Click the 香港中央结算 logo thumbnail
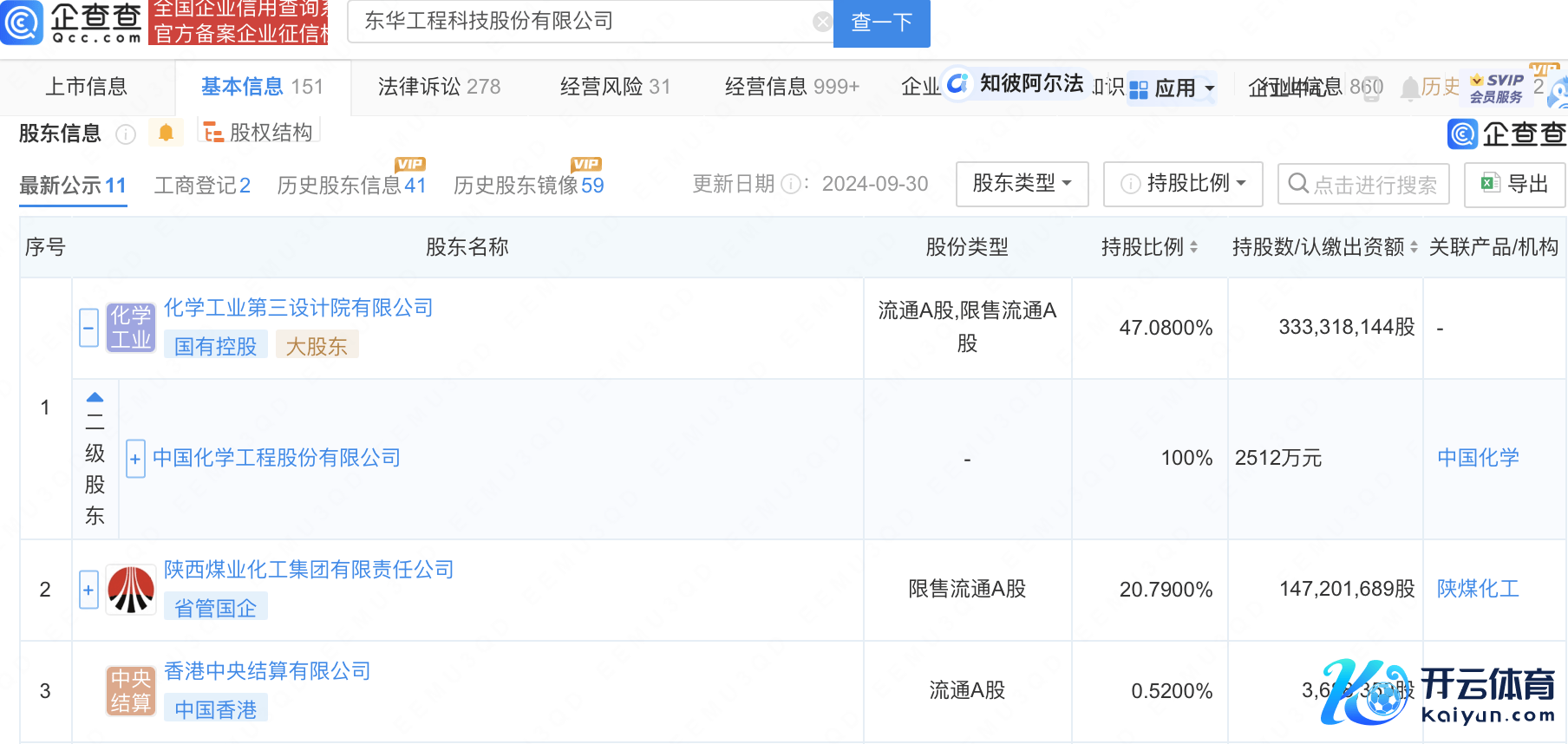Viewport: 1568px width, 744px height. click(x=131, y=691)
